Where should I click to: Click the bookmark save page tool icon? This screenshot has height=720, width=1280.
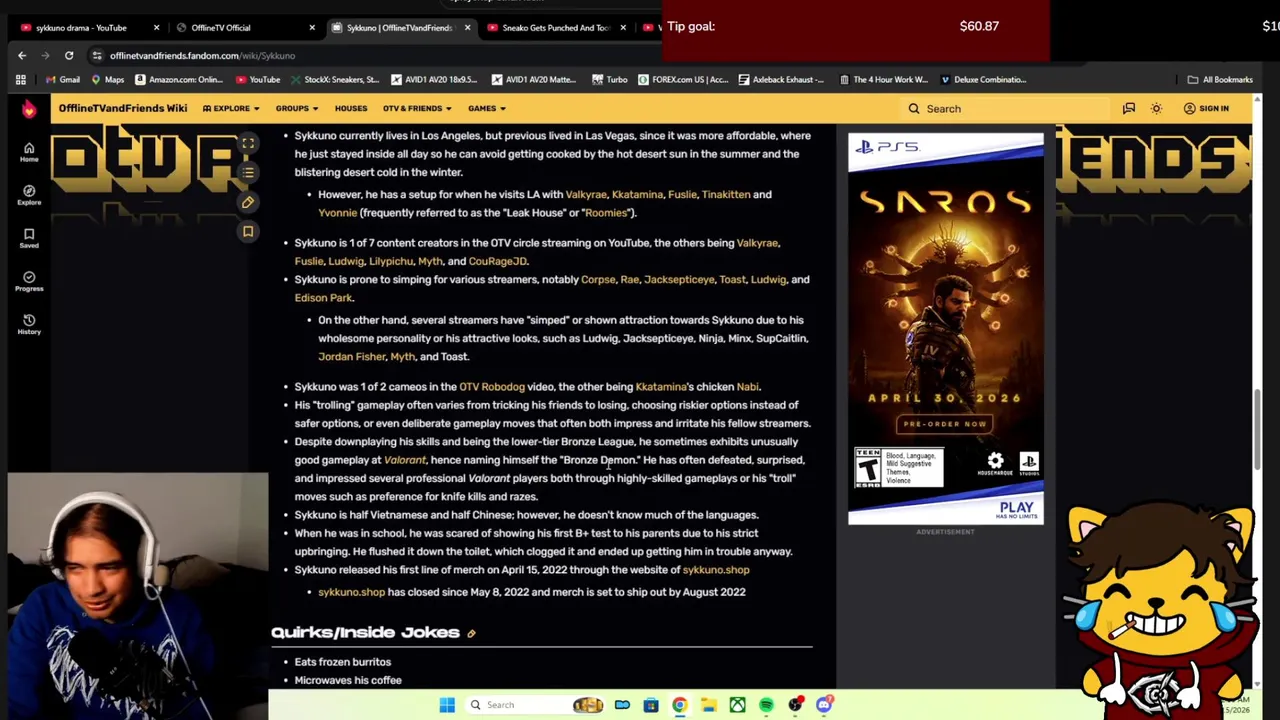248,231
